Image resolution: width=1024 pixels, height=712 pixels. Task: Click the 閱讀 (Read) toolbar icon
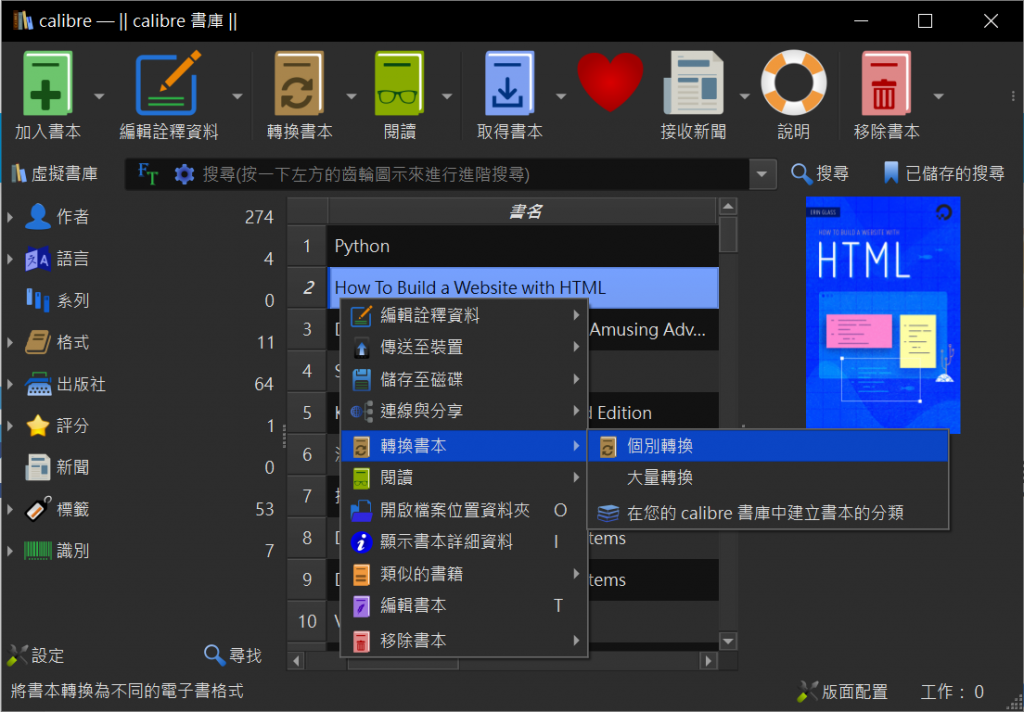[400, 84]
